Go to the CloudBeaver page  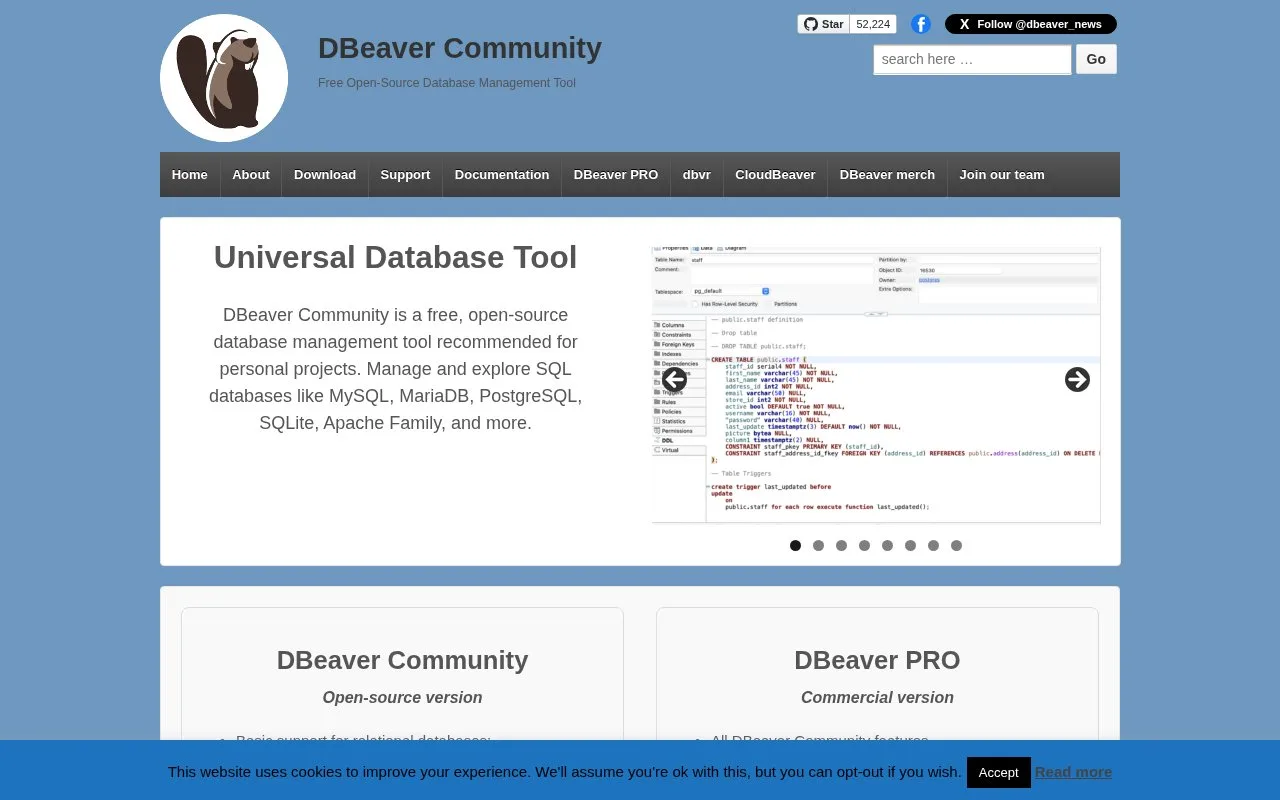775,175
